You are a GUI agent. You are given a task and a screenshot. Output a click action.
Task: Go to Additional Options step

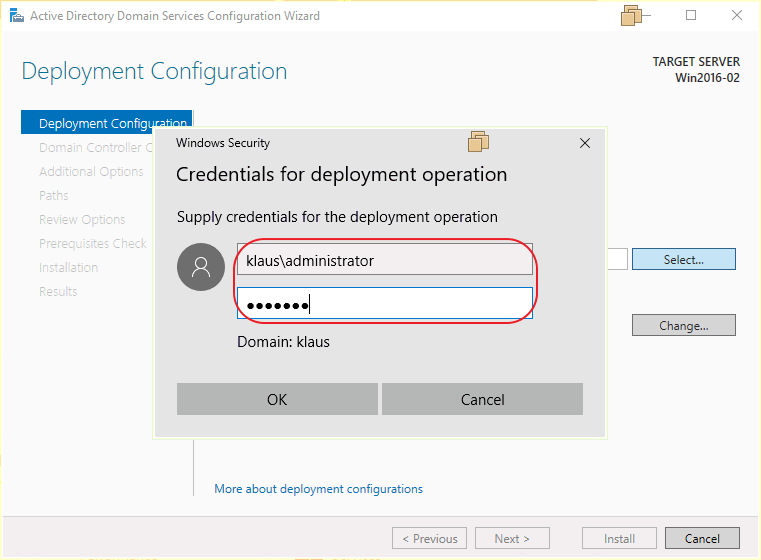tap(91, 172)
